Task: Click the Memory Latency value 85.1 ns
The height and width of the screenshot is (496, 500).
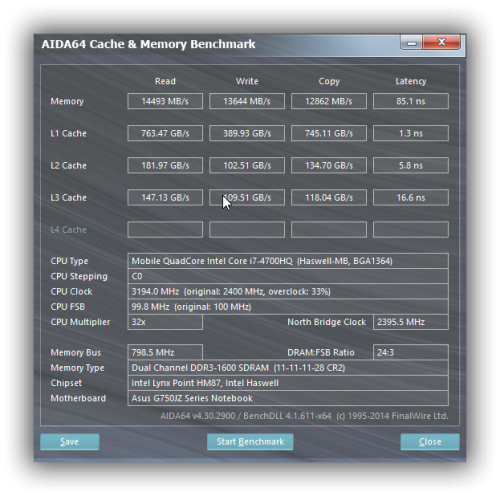Action: point(411,101)
